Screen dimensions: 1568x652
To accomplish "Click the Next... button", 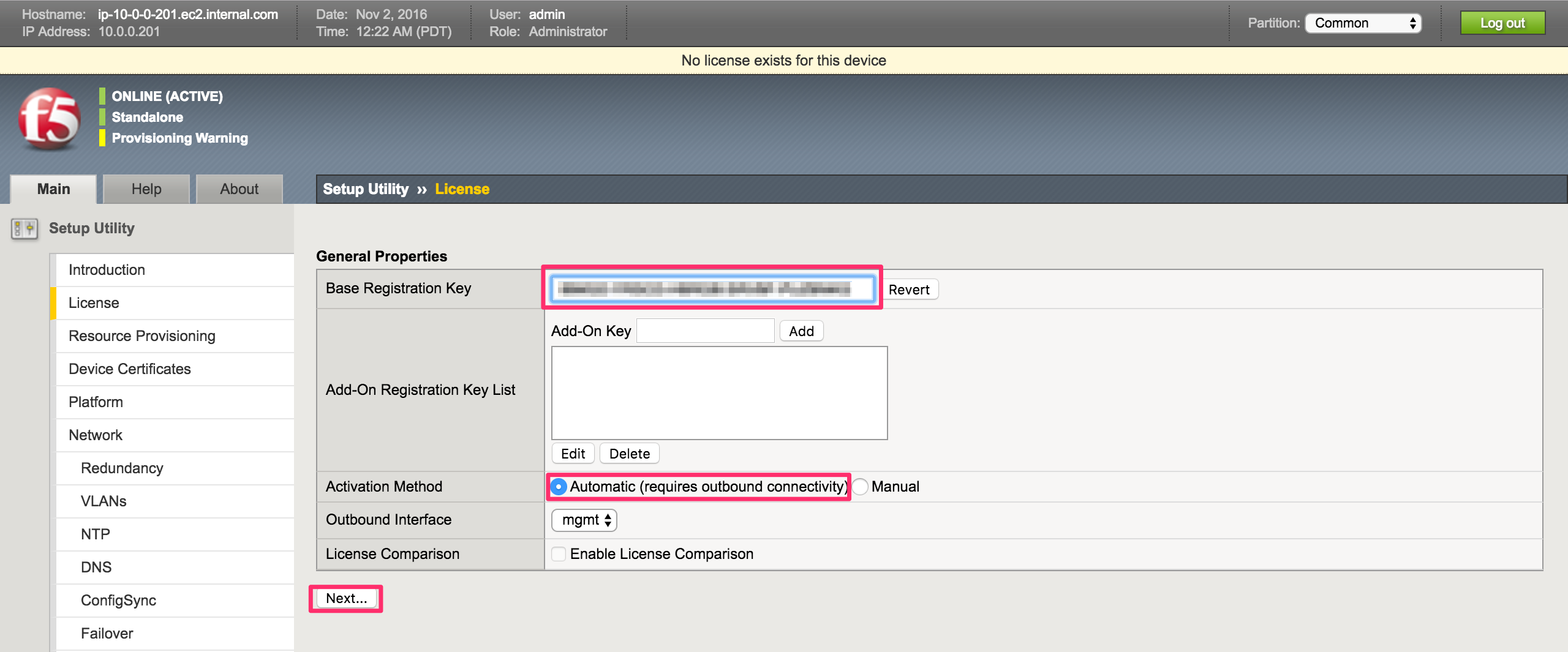I will pos(346,599).
